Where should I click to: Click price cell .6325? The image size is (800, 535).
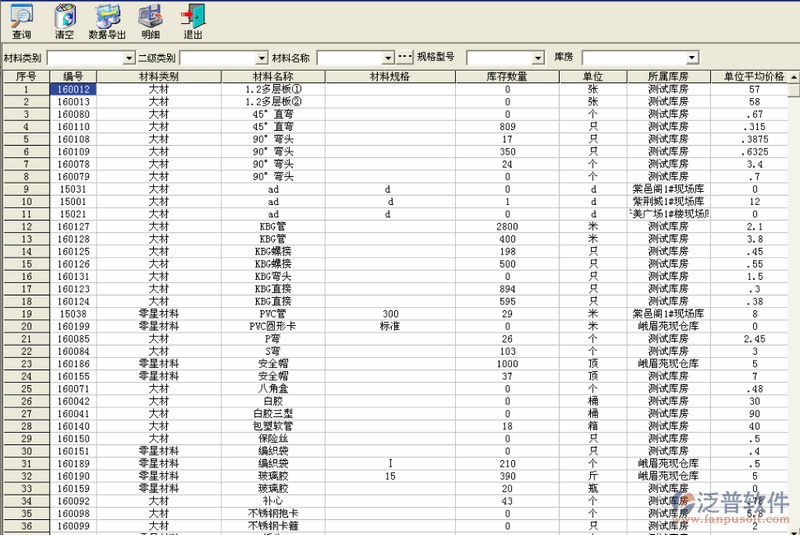click(749, 151)
